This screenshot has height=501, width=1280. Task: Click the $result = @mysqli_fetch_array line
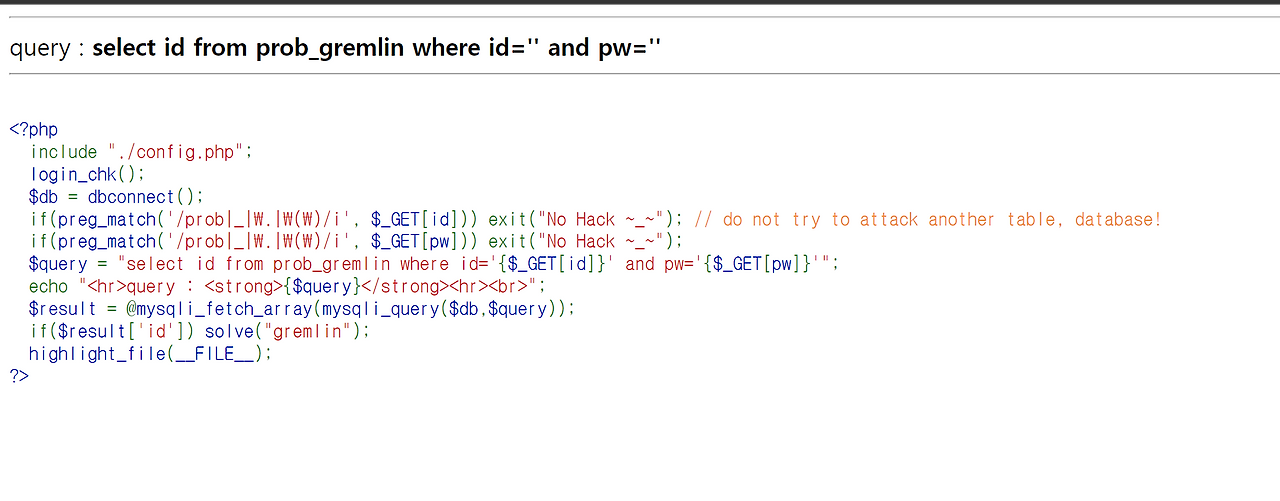pos(302,309)
